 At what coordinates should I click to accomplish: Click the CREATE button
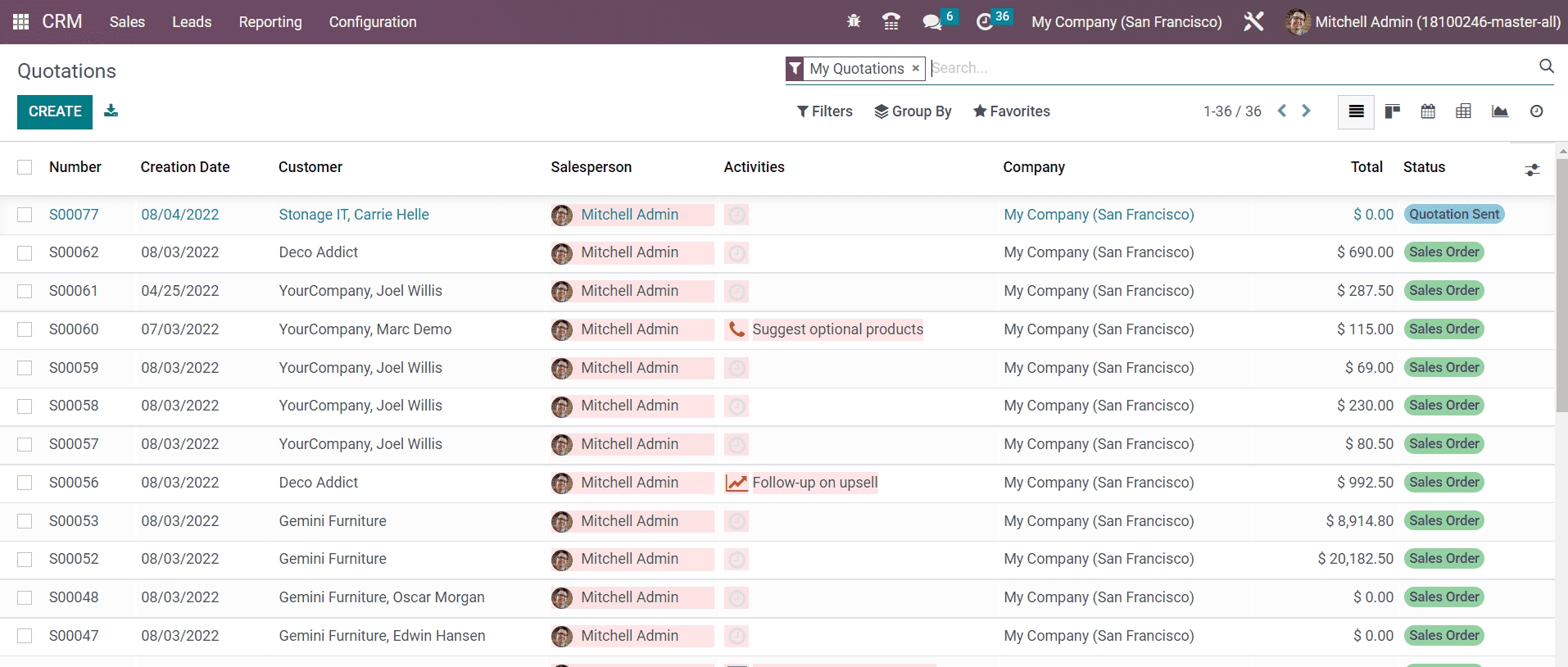[x=55, y=111]
